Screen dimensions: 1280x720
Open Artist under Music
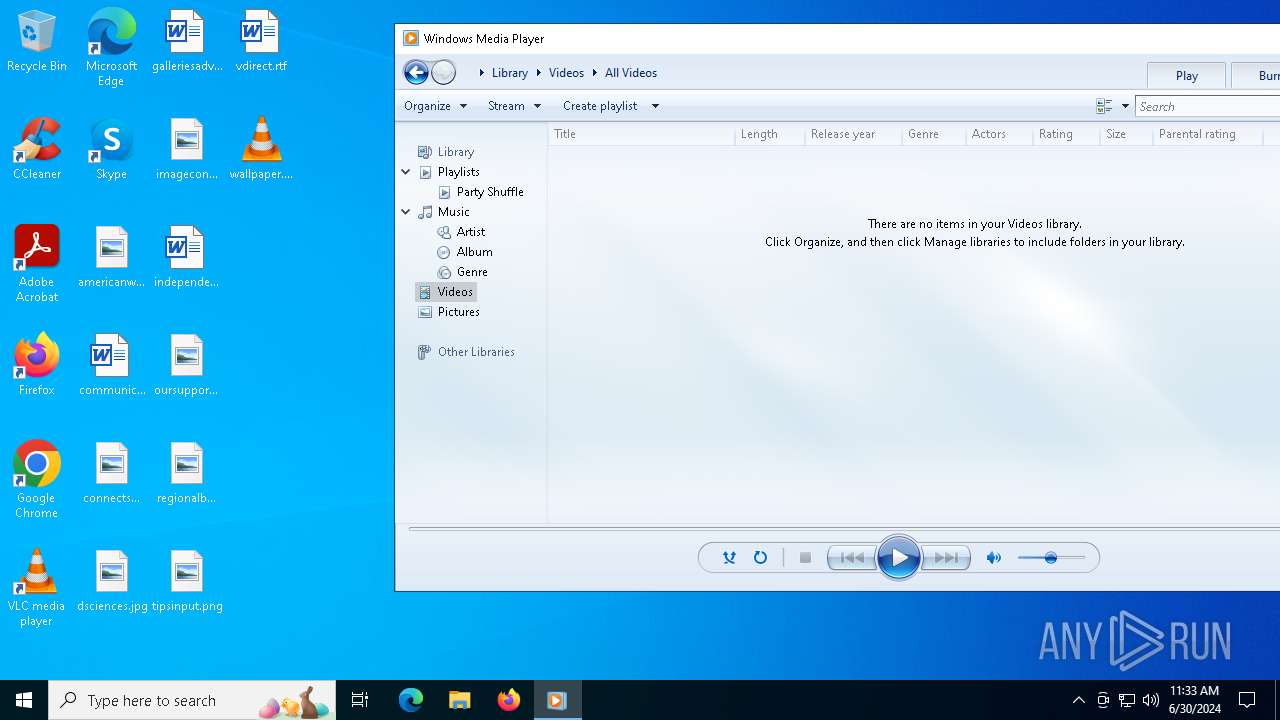coord(470,232)
